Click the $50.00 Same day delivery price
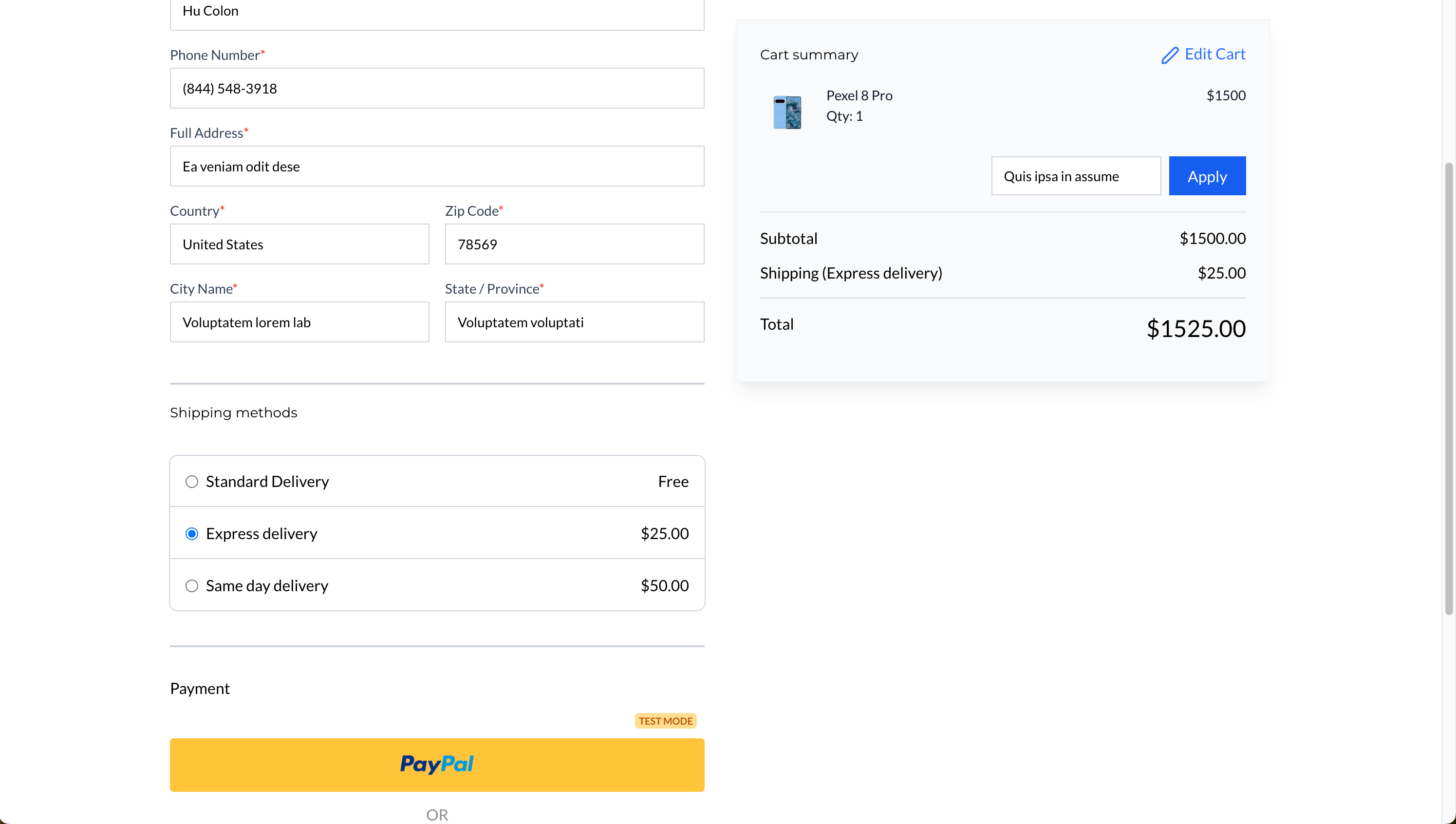The height and width of the screenshot is (824, 1456). point(664,586)
